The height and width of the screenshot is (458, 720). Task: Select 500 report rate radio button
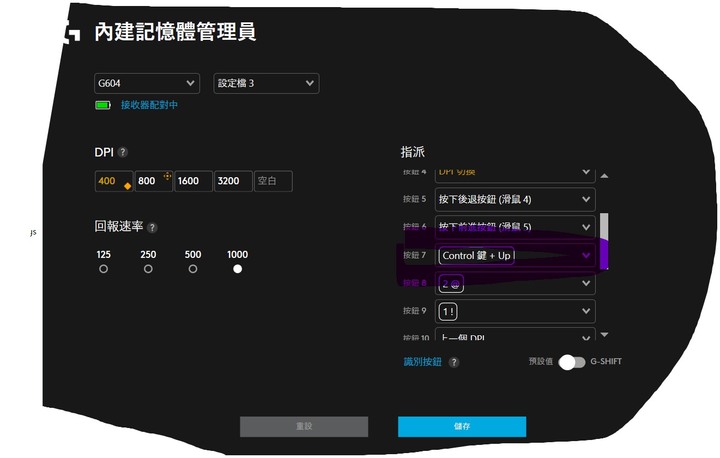[x=193, y=269]
